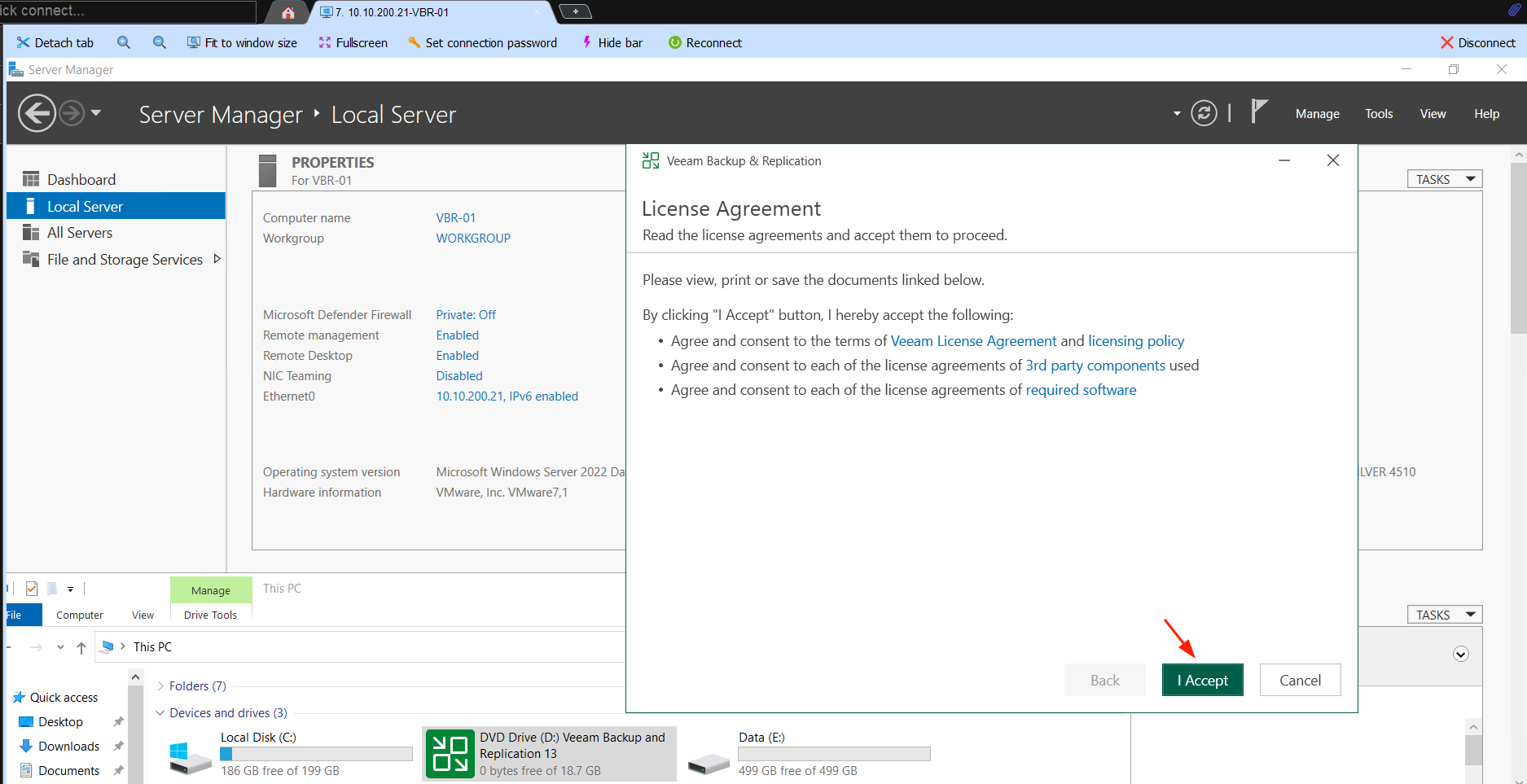Screen dimensions: 1527x784
Task: Click the Explorer up arrow button
Action: [x=81, y=647]
